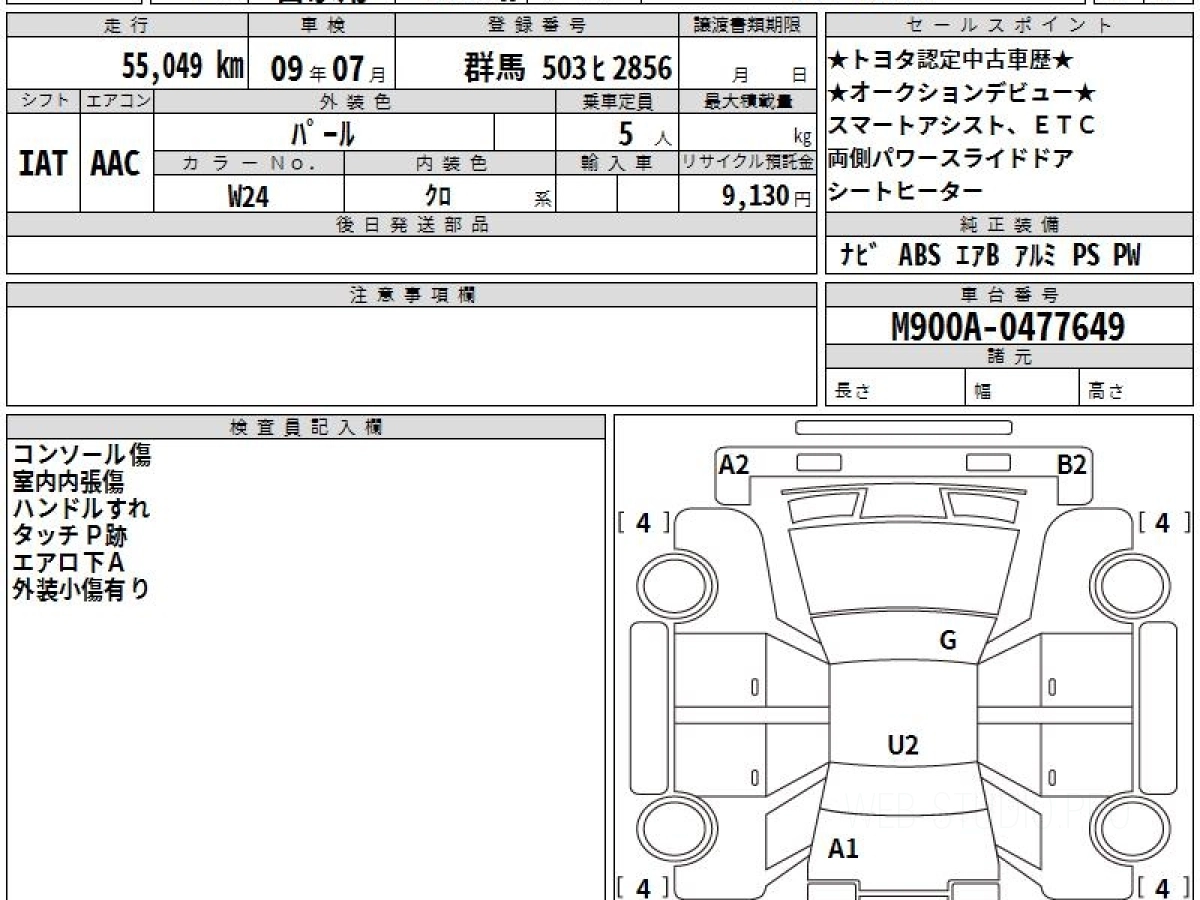Select the エアB equipment entry
The height and width of the screenshot is (900, 1200).
tap(977, 255)
